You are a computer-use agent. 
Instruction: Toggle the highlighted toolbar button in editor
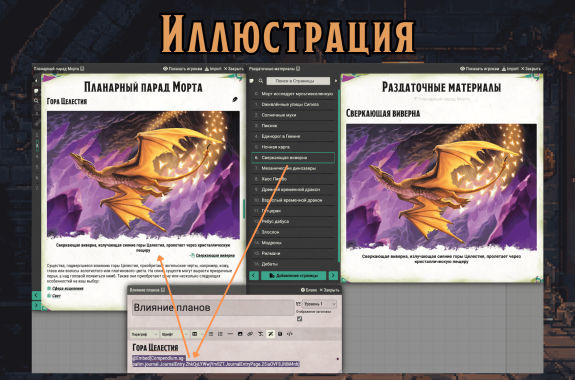coord(270,334)
